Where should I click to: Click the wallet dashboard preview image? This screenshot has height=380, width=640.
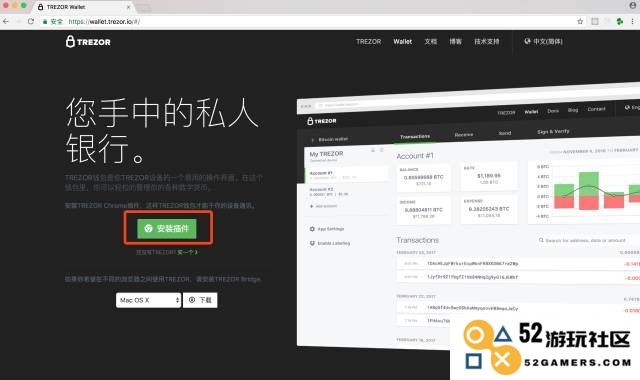468,216
